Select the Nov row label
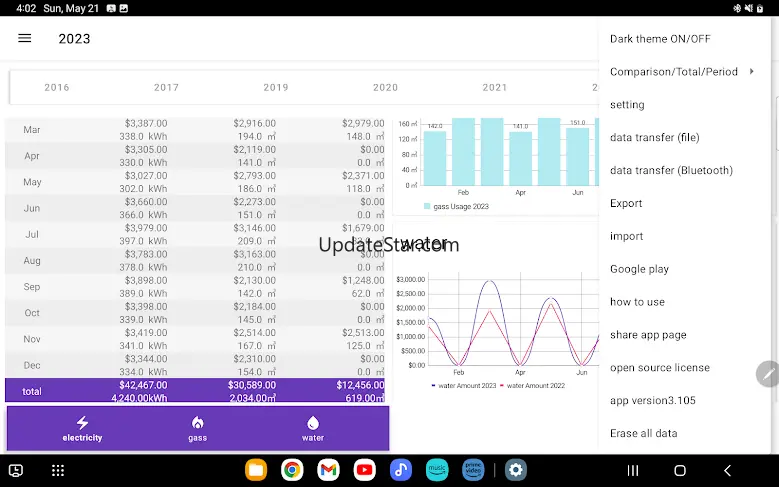The width and height of the screenshot is (779, 487). (x=32, y=339)
